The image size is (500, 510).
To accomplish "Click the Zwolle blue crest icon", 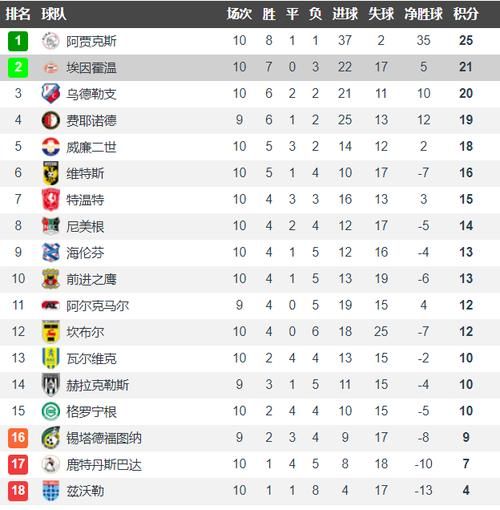I will coord(51,490).
